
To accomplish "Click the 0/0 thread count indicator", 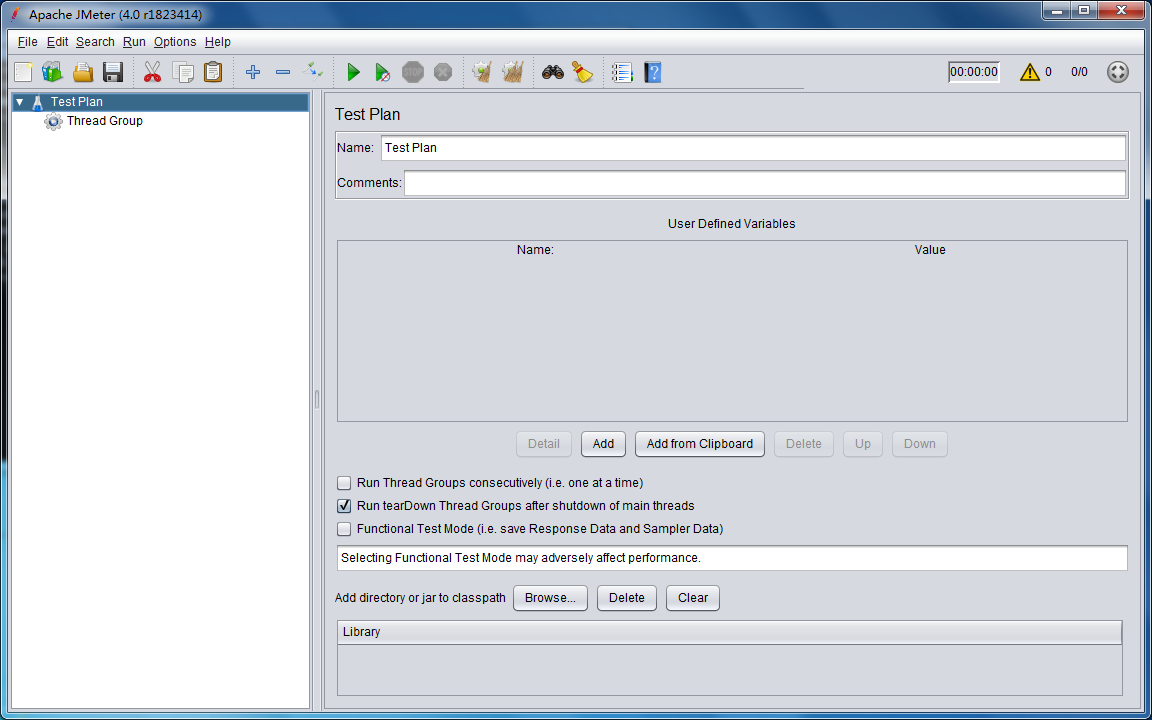I will (1079, 72).
